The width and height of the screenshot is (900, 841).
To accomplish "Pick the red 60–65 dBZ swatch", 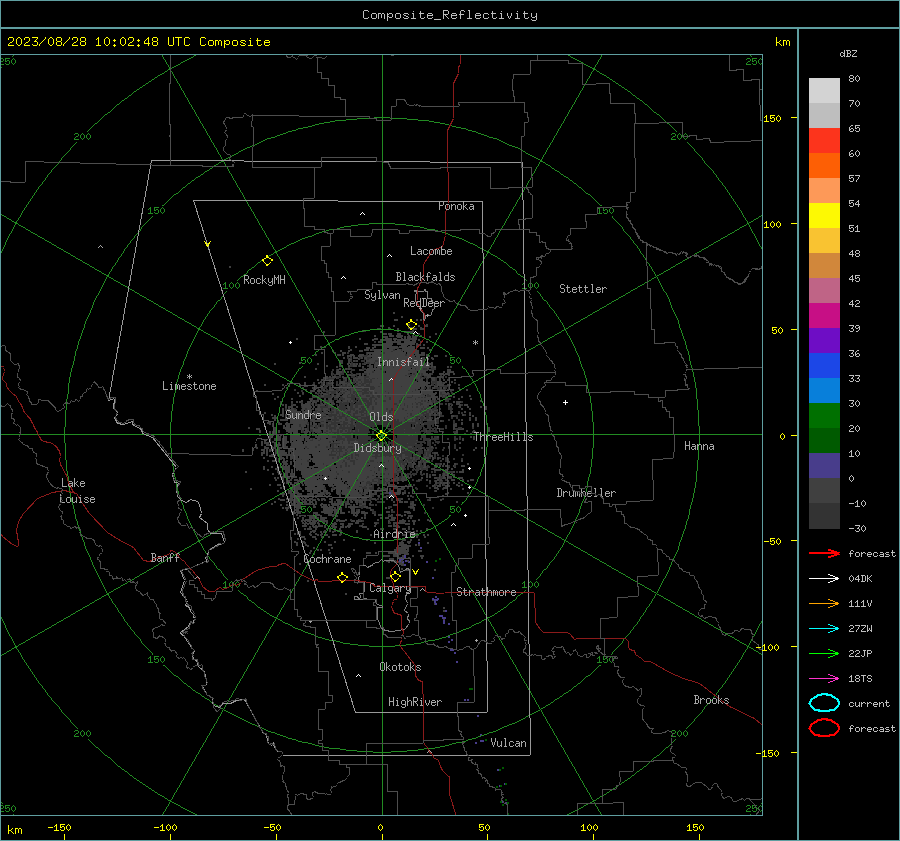I will (x=824, y=140).
